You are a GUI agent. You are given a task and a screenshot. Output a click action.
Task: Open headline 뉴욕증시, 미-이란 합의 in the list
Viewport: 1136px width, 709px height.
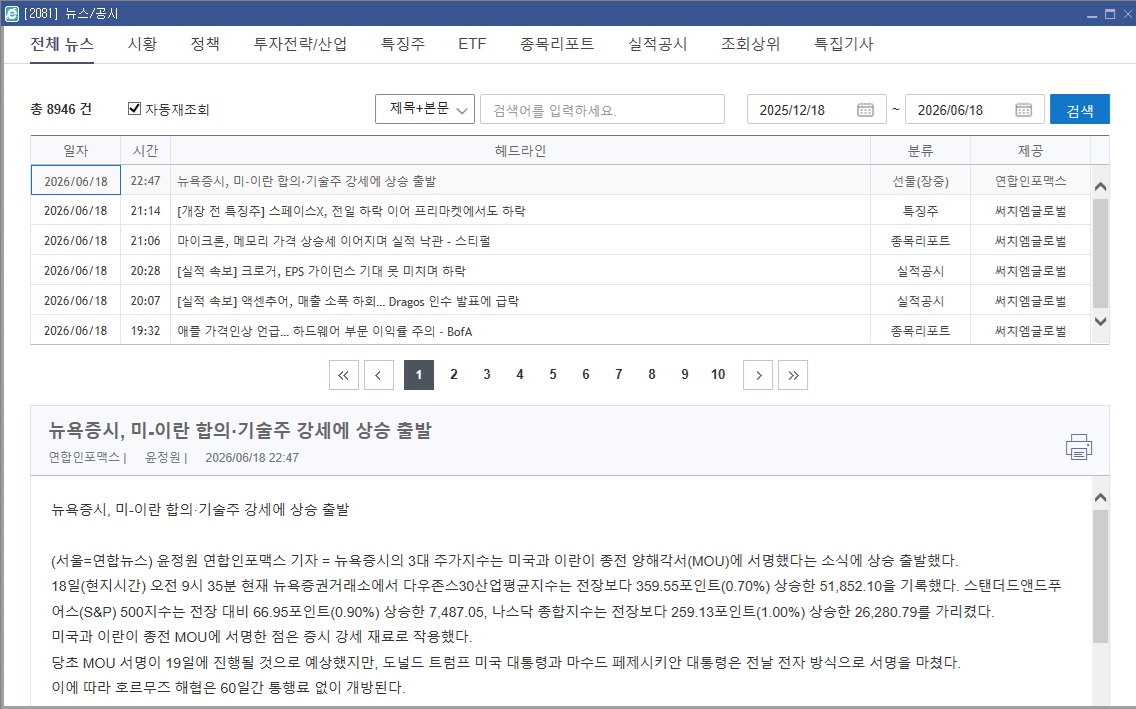[306, 181]
